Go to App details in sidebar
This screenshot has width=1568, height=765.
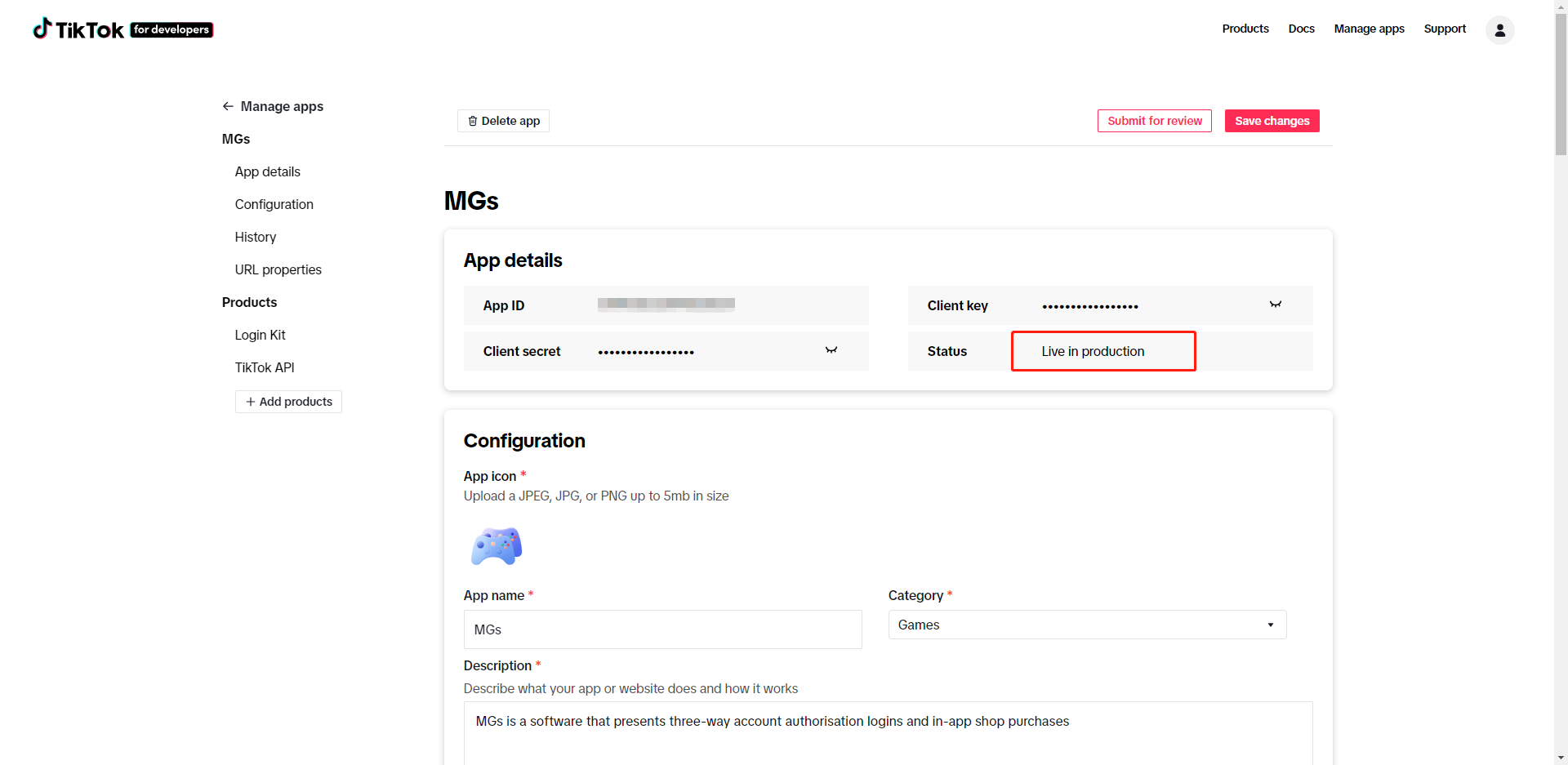click(x=268, y=171)
